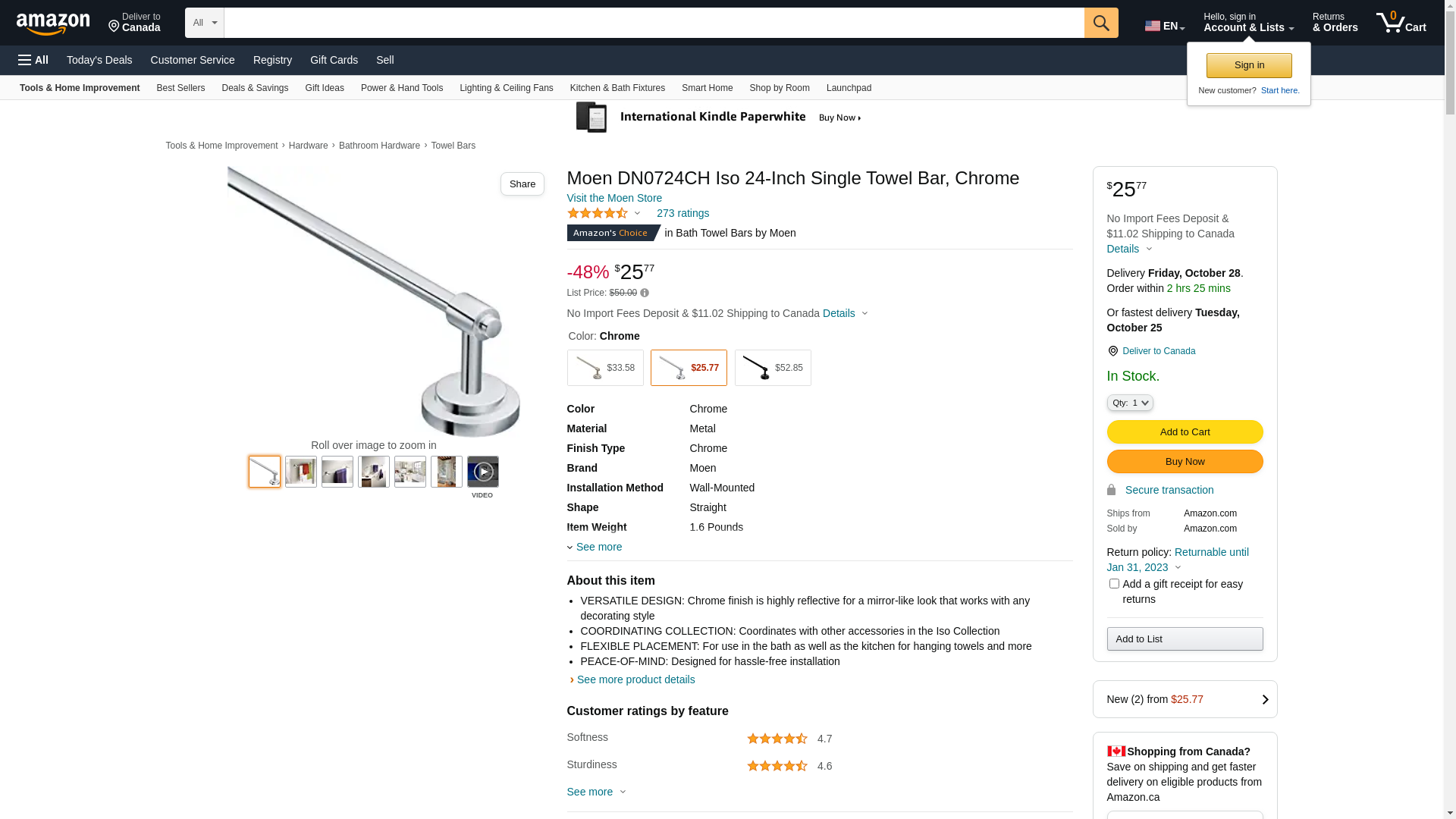Check the gift receipt checkbox

[1114, 584]
